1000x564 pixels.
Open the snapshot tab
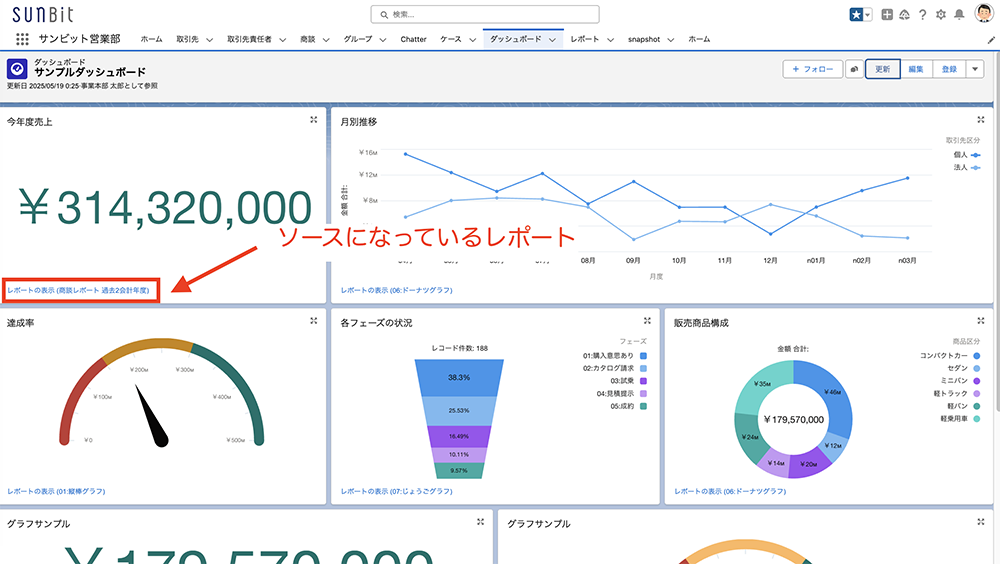pyautogui.click(x=643, y=39)
